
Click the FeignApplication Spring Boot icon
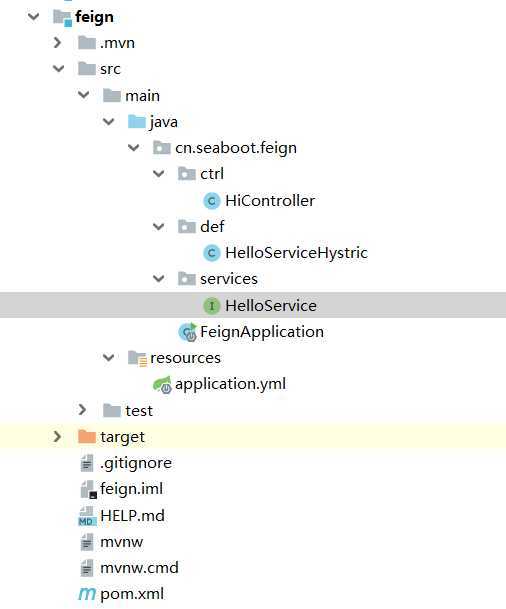(188, 332)
